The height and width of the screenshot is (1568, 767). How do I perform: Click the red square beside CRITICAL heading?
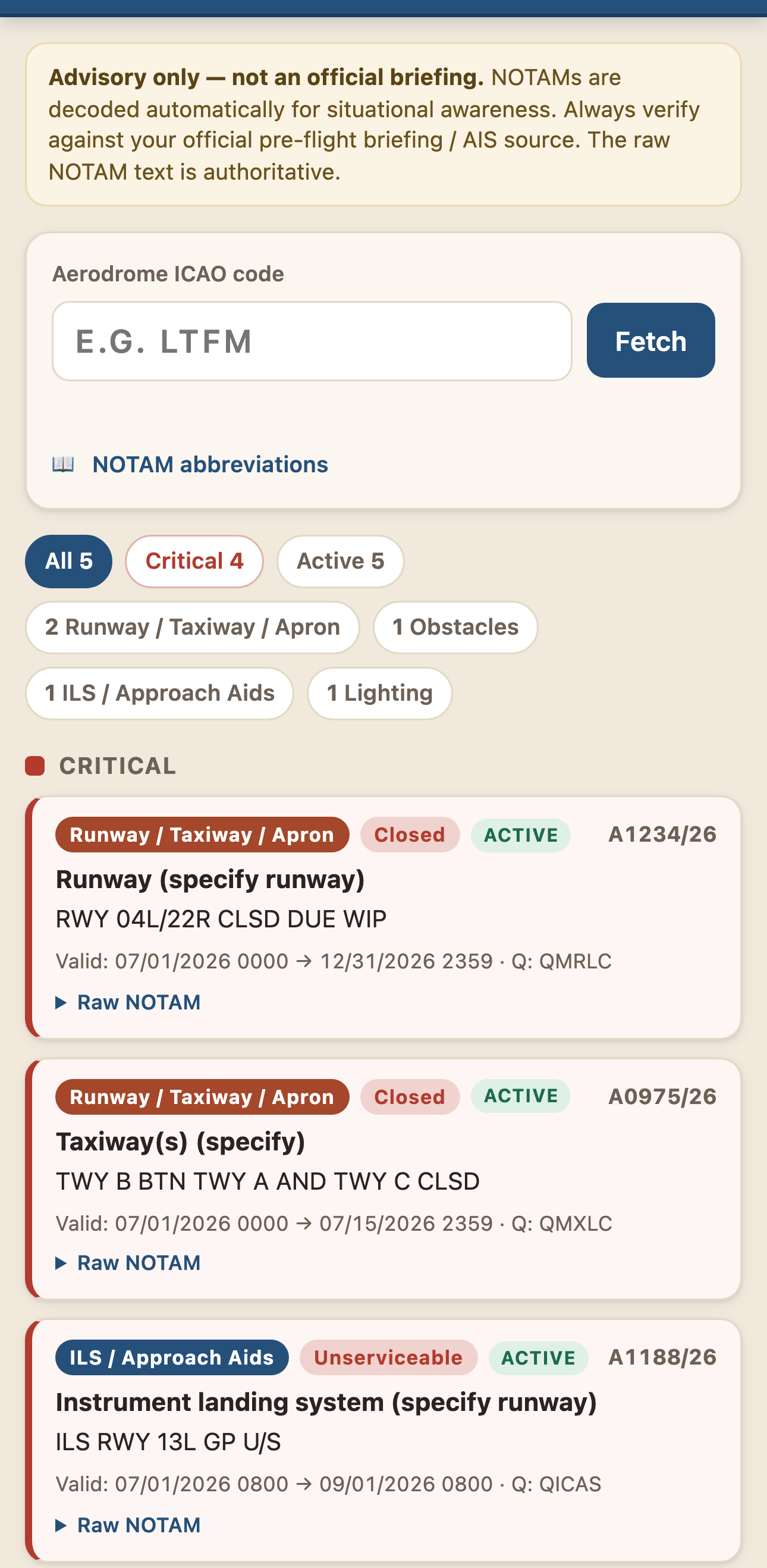tap(35, 766)
